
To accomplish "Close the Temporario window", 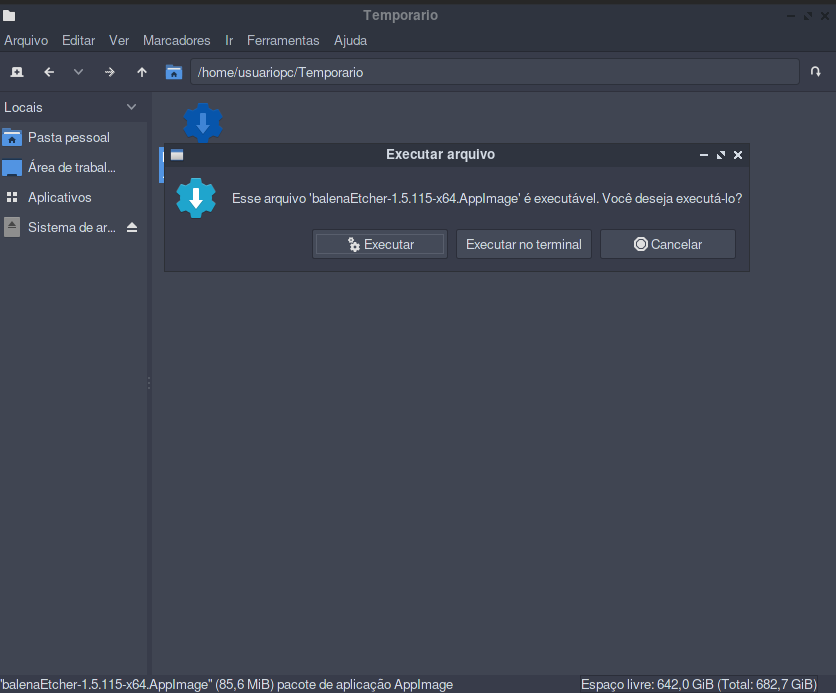I will 825,16.
